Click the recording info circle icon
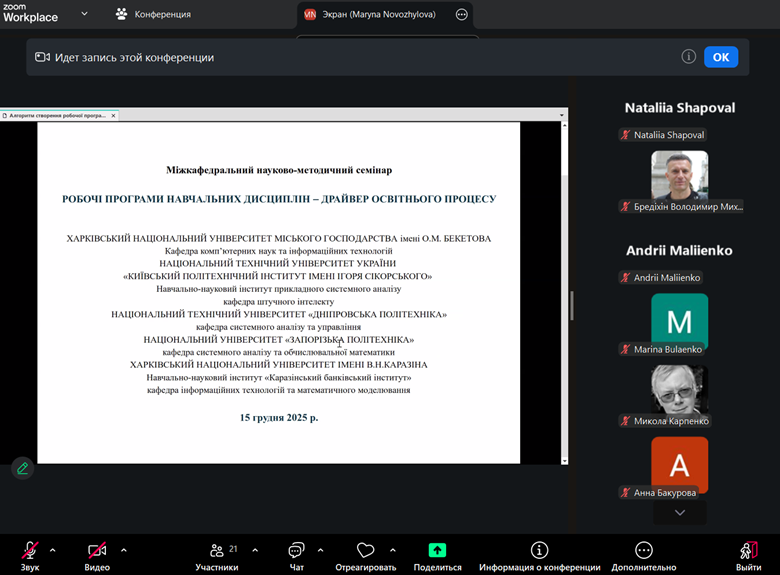This screenshot has width=780, height=575. point(688,57)
